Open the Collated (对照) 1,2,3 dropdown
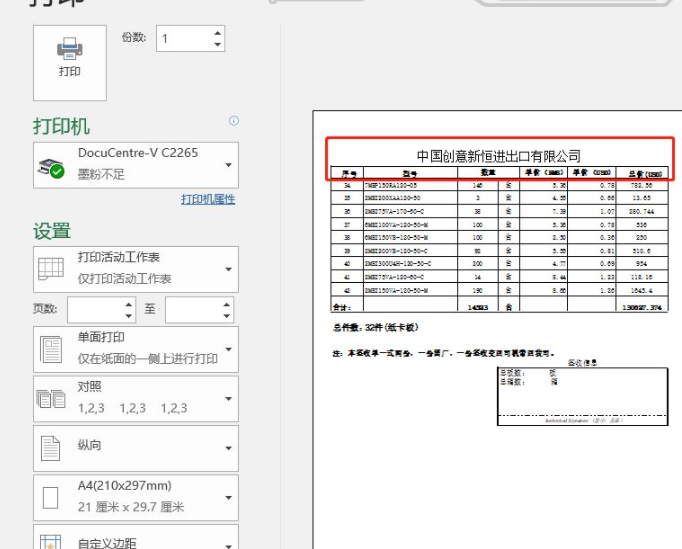Screen dimensions: 682x549 pos(136,399)
